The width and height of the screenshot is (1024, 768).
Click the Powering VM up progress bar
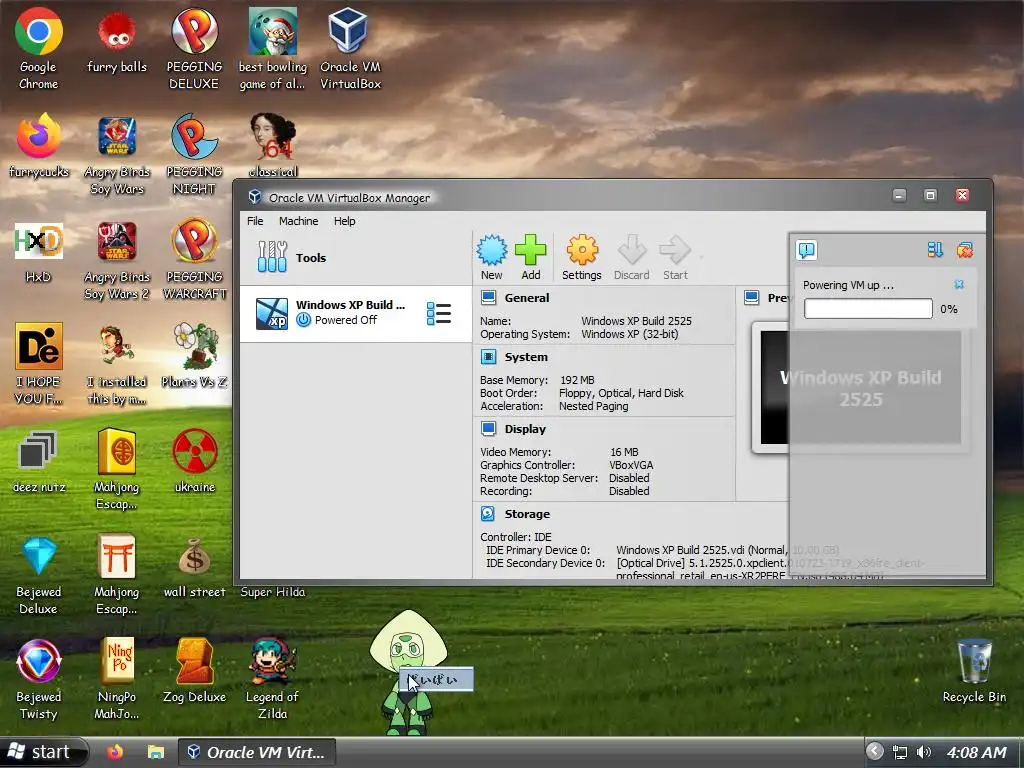(868, 308)
